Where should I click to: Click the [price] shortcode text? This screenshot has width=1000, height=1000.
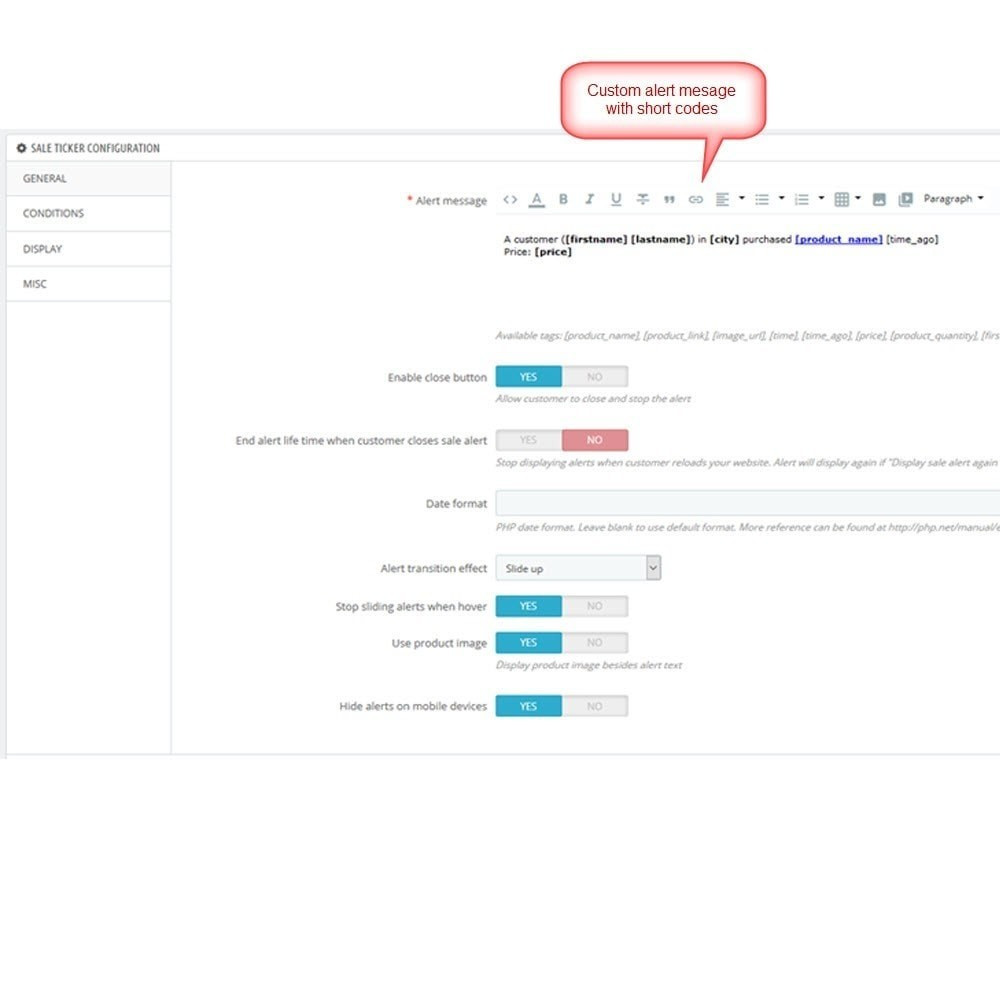(553, 252)
